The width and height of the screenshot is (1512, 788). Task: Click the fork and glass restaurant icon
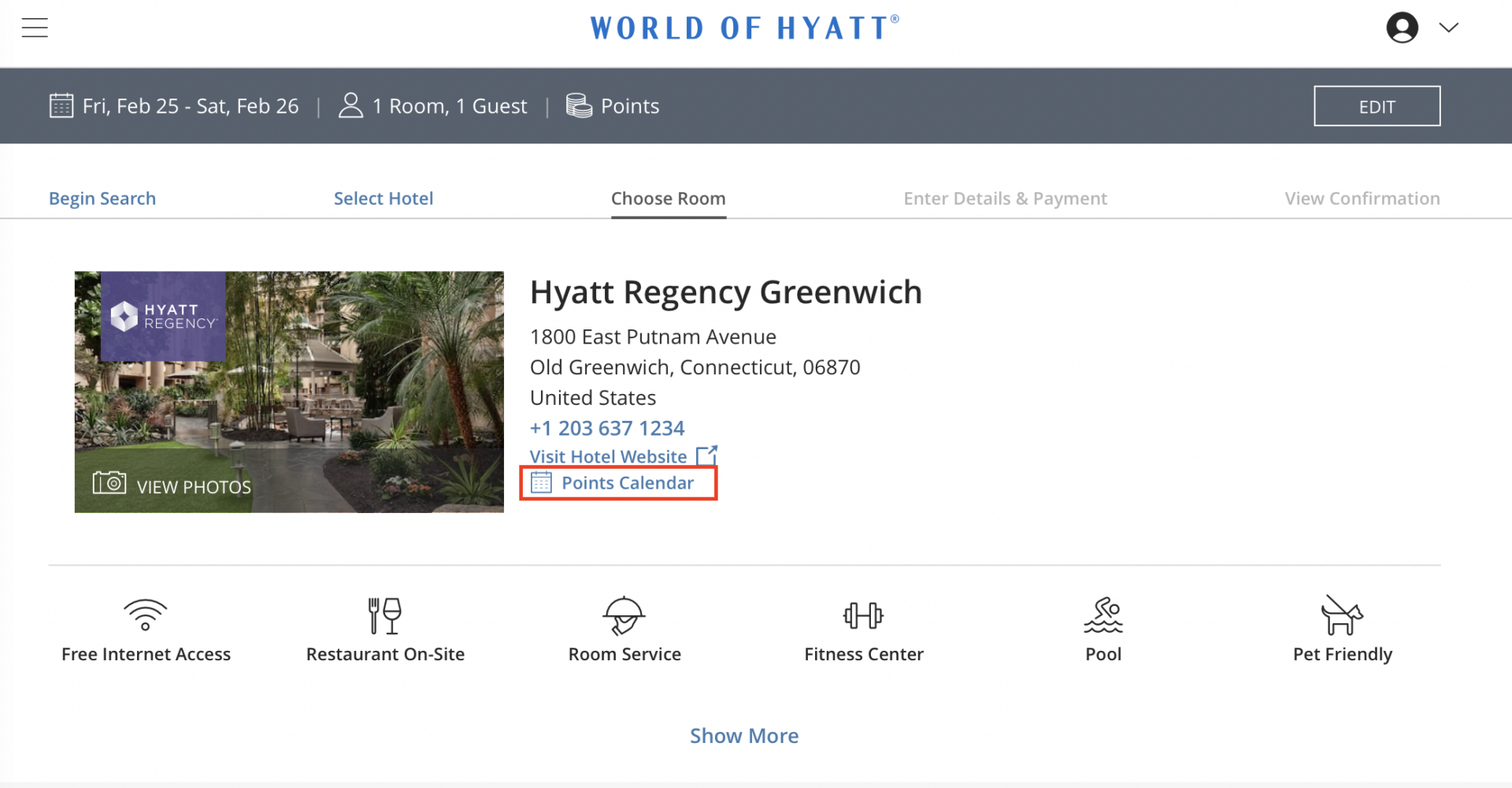[x=385, y=615]
